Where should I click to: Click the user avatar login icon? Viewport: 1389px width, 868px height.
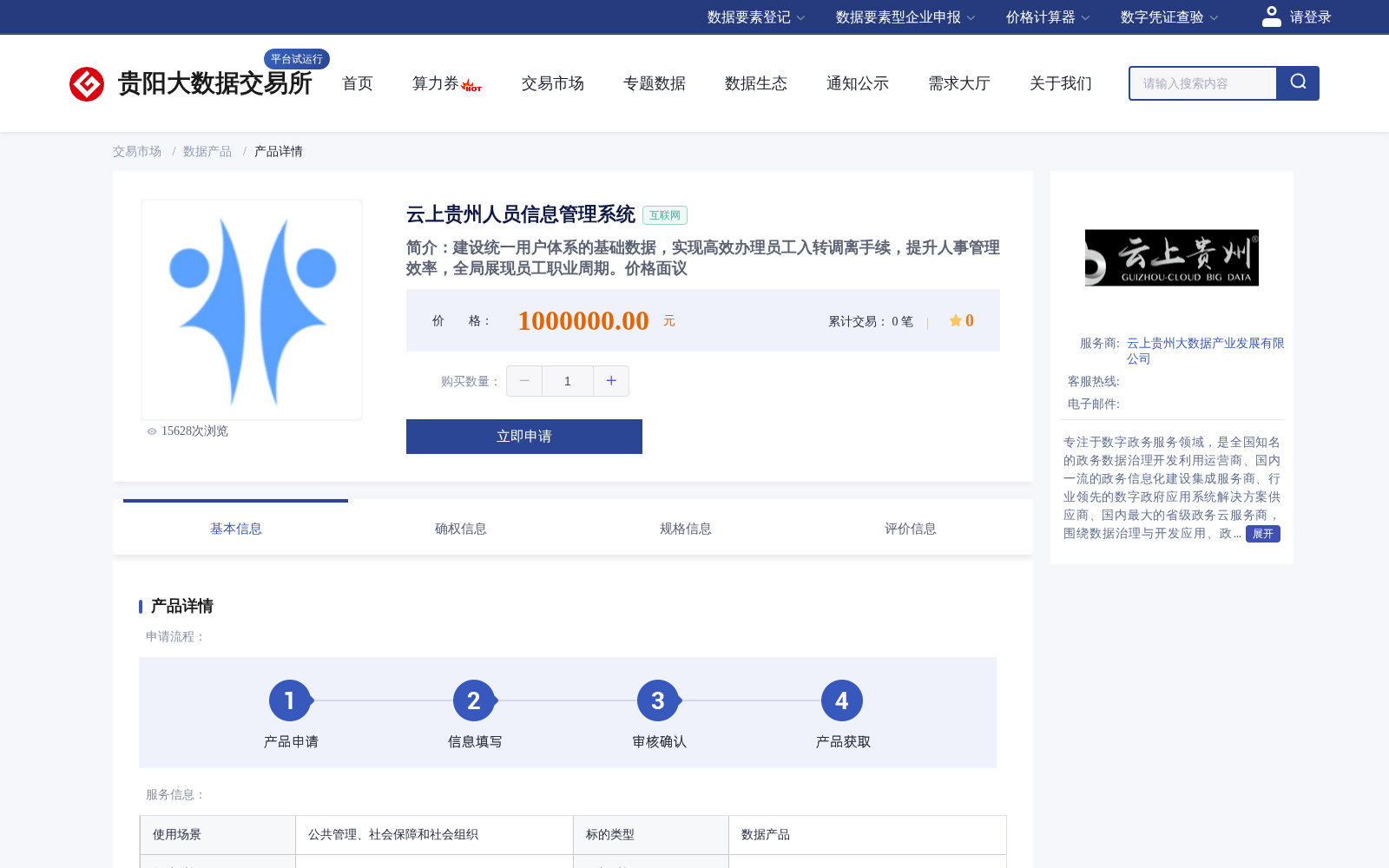(x=1272, y=16)
